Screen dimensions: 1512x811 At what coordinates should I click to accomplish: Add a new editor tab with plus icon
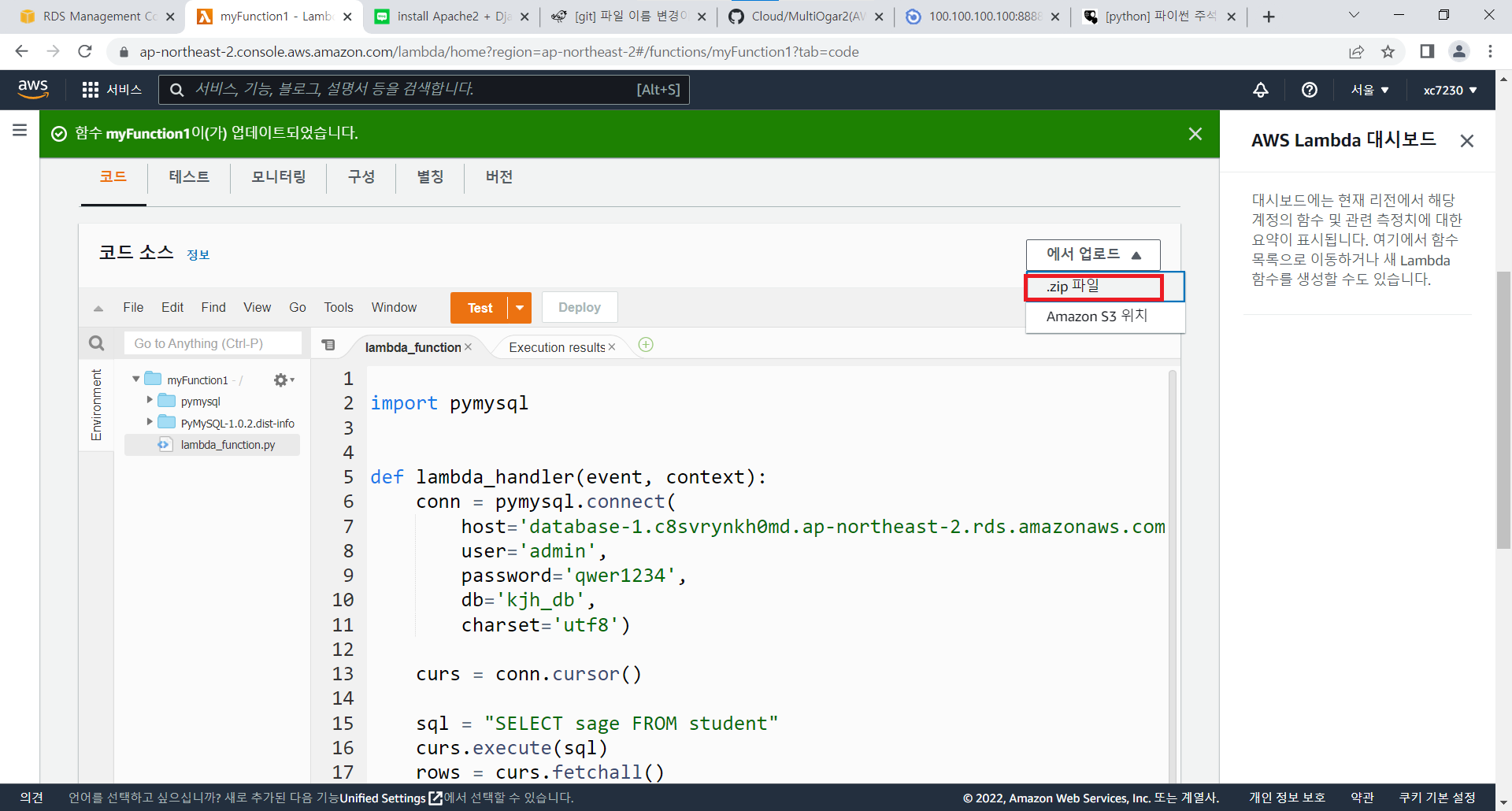646,345
